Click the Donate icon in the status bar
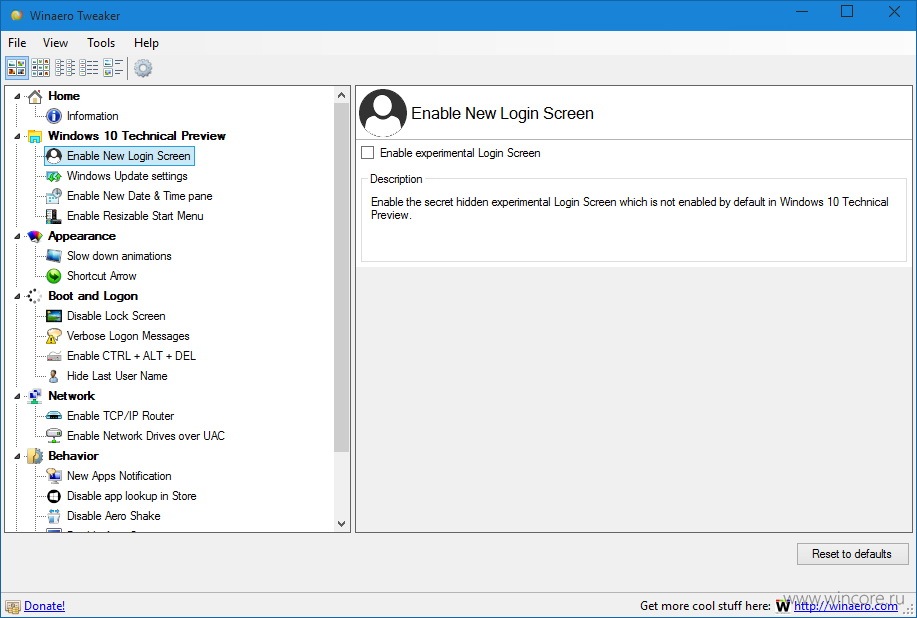 (12, 606)
